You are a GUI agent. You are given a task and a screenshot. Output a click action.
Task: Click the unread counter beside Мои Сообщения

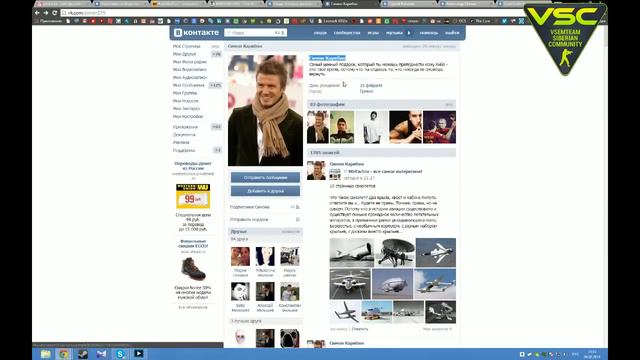pos(215,85)
